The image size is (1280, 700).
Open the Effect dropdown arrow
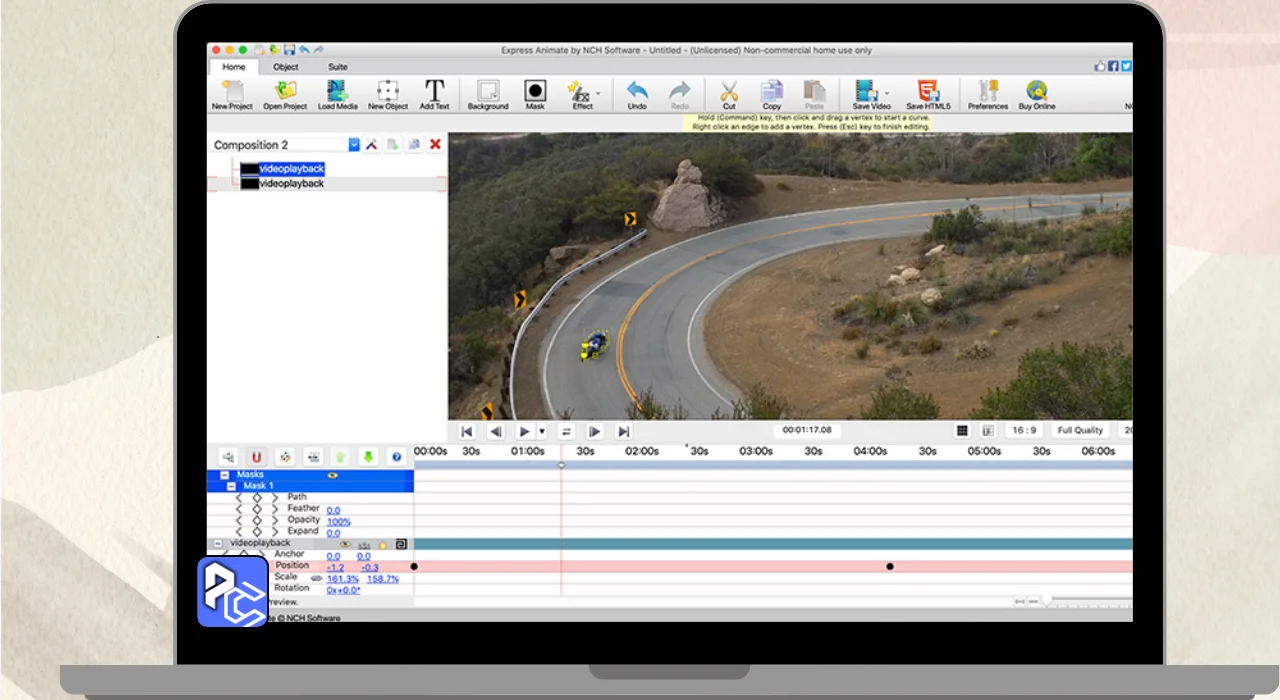click(x=599, y=93)
